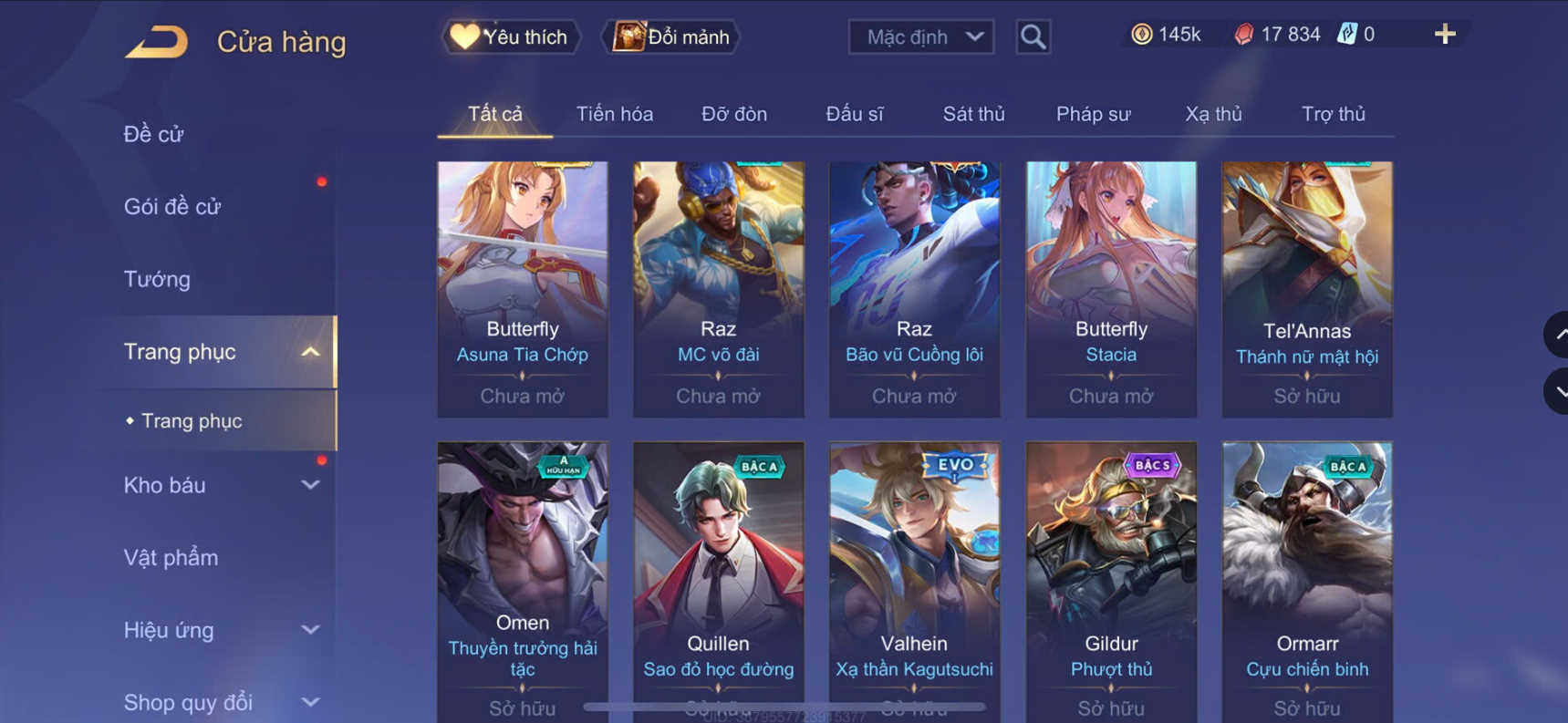Tap the back arrow icon beside Cửa hàng

(x=157, y=42)
